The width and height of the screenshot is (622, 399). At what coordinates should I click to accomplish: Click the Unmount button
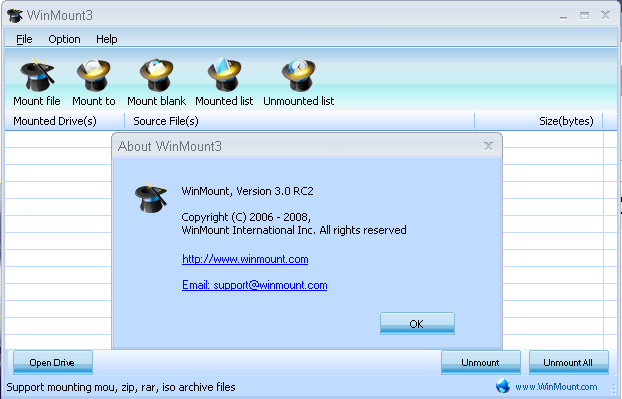pos(481,363)
